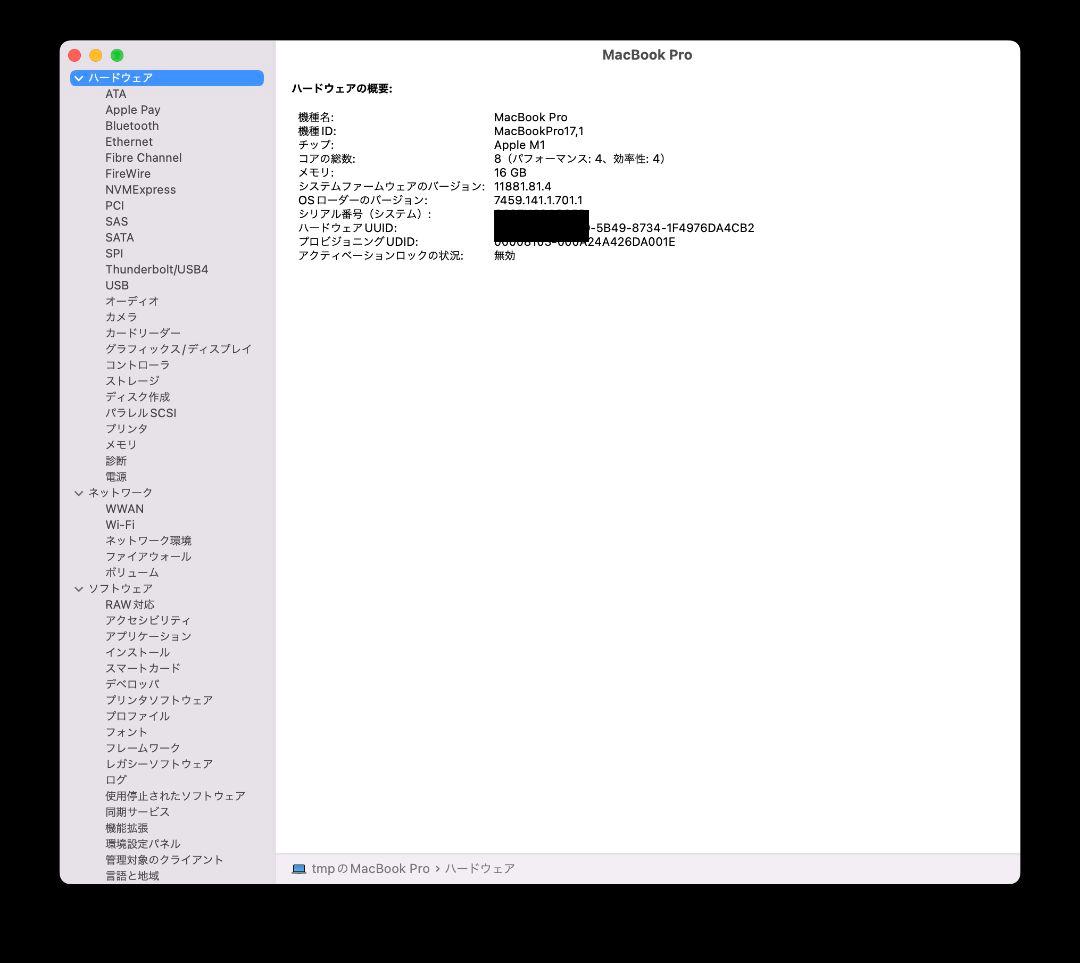
Task: Select Thunderbolt/USB4 in the sidebar
Action: 155,269
